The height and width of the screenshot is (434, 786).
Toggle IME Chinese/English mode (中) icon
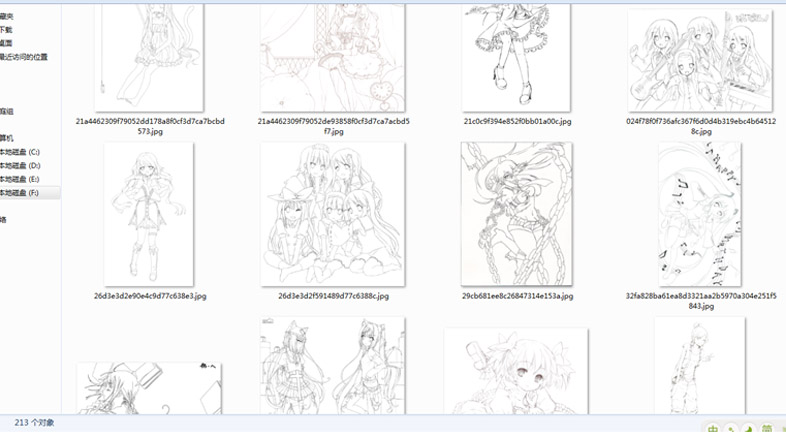(x=713, y=428)
